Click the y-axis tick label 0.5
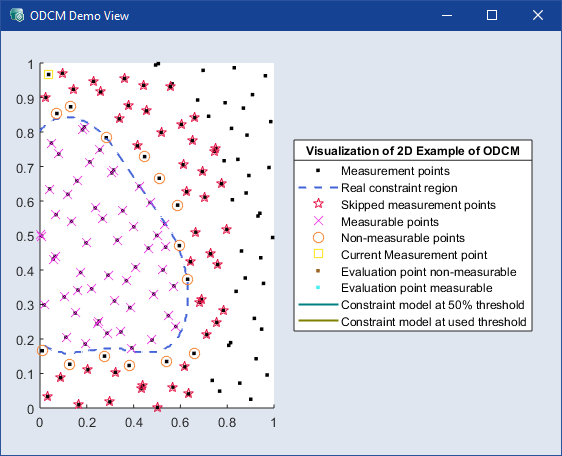This screenshot has width=562, height=456. coord(25,237)
